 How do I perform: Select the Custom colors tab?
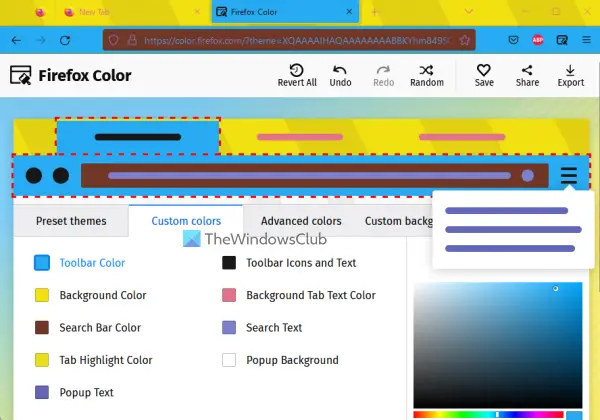coord(186,221)
